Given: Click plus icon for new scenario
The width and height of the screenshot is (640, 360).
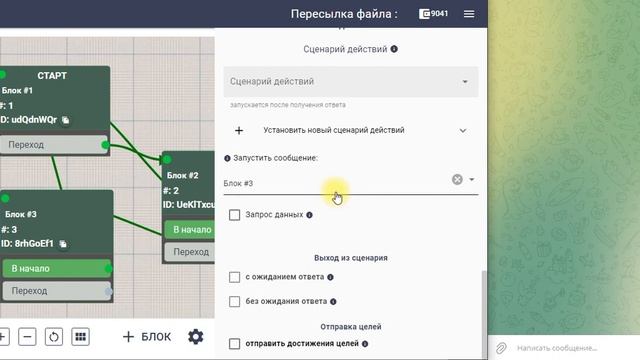Looking at the screenshot, I should pos(239,131).
